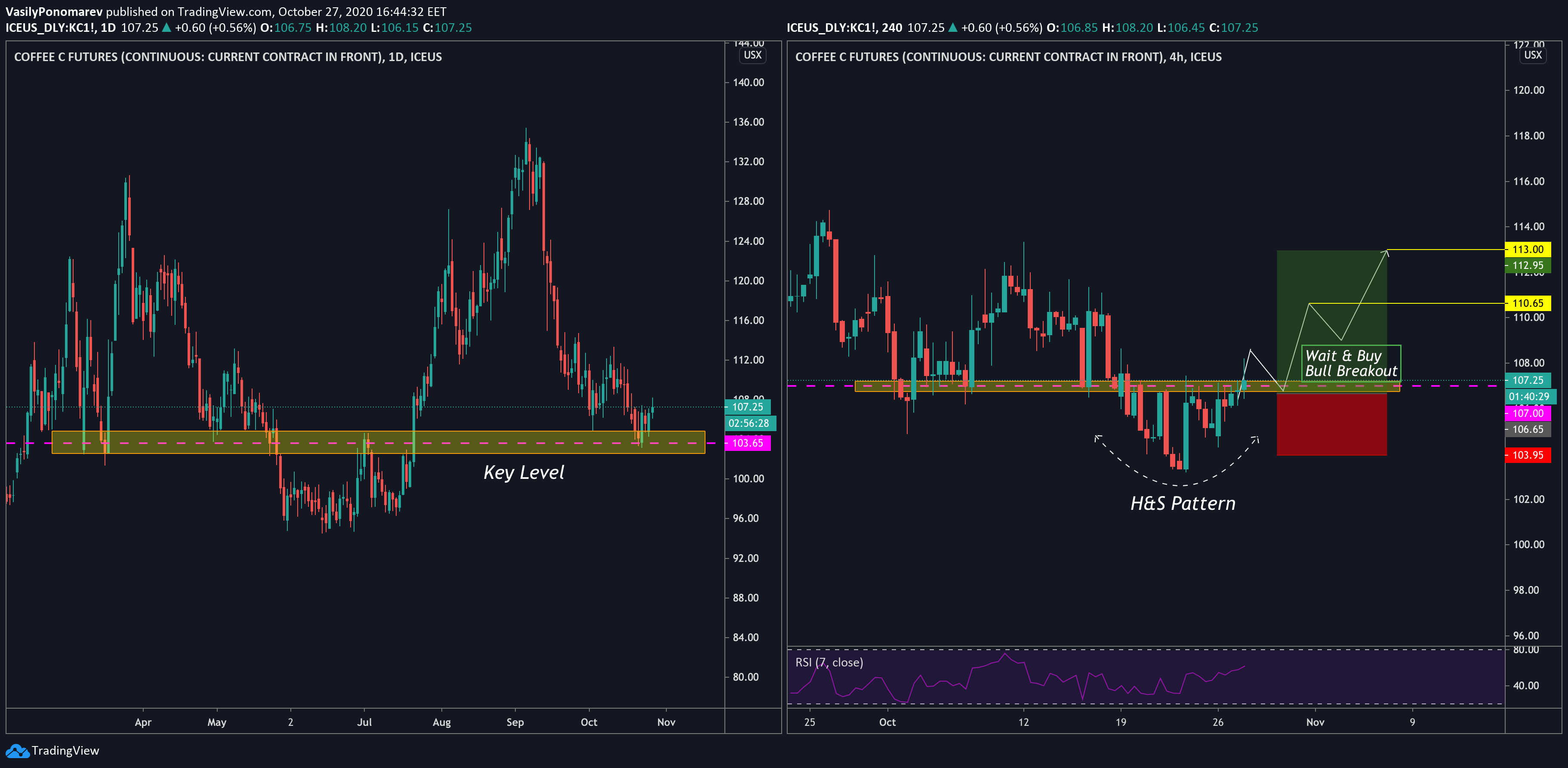Viewport: 1568px width, 768px height.
Task: Click the '12' date label on the 4h time axis
Action: [1024, 722]
